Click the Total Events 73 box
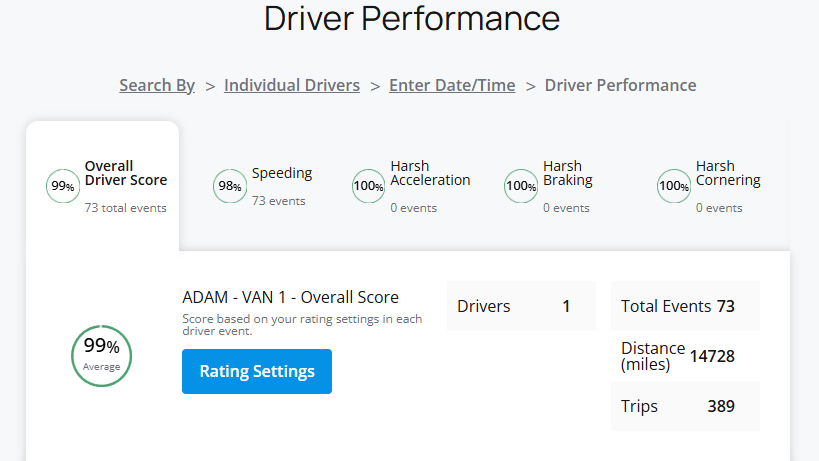The width and height of the screenshot is (819, 461). pyautogui.click(x=685, y=306)
